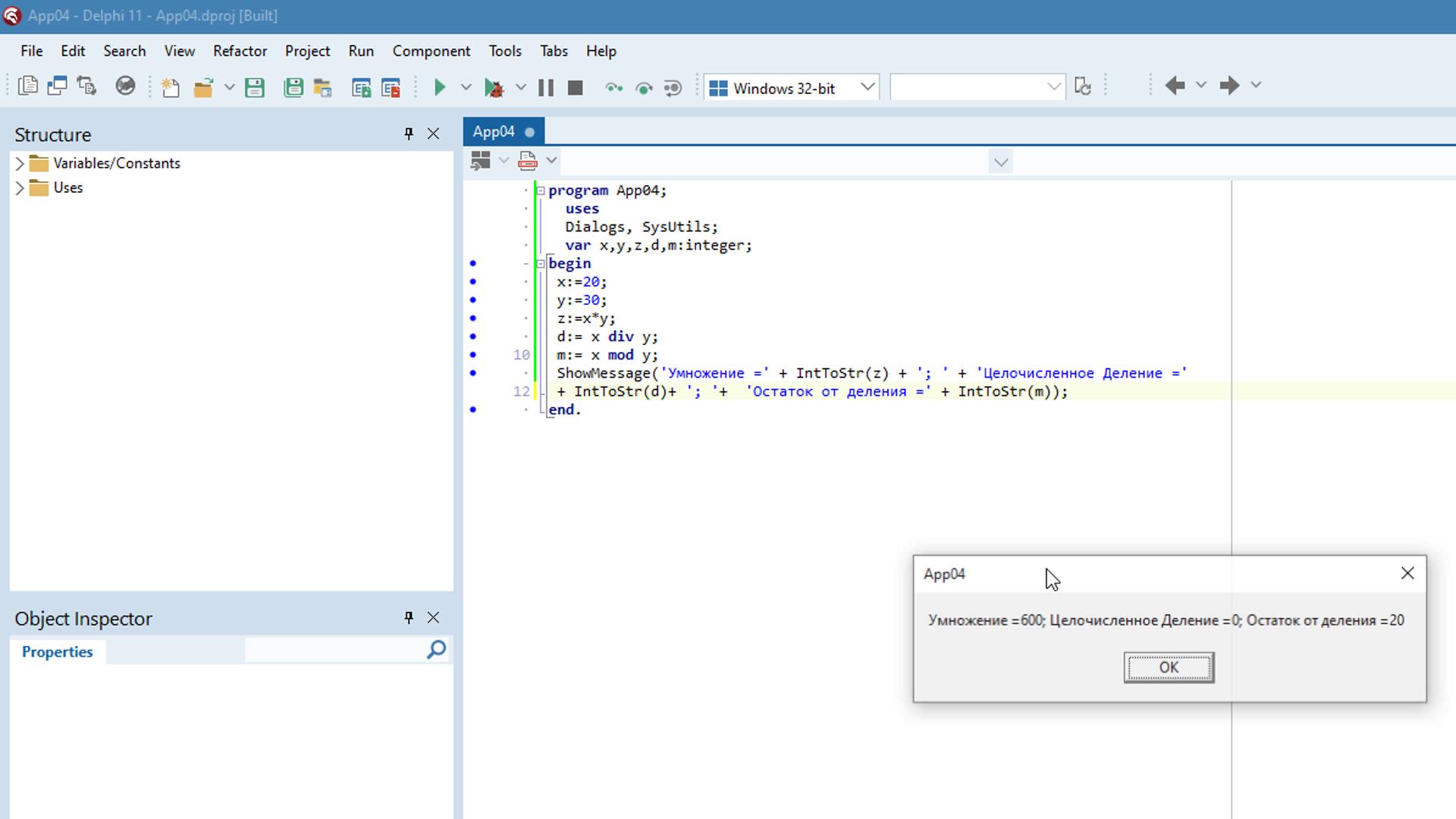Open the Tools menu

[x=505, y=51]
